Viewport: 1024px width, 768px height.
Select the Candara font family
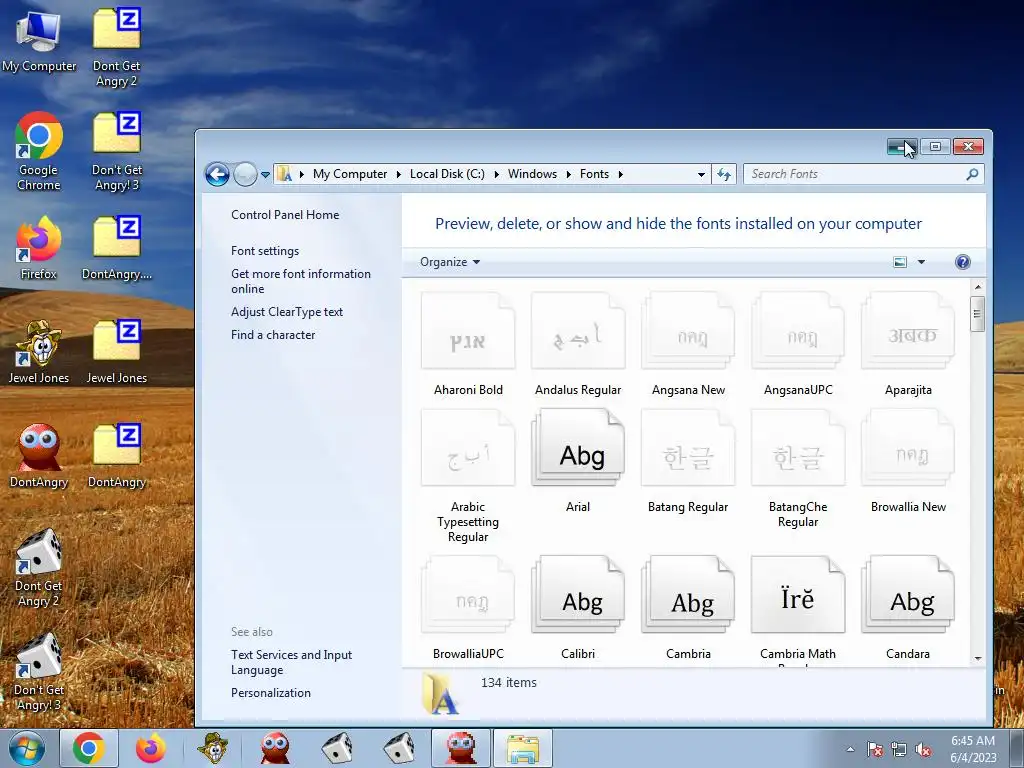908,594
